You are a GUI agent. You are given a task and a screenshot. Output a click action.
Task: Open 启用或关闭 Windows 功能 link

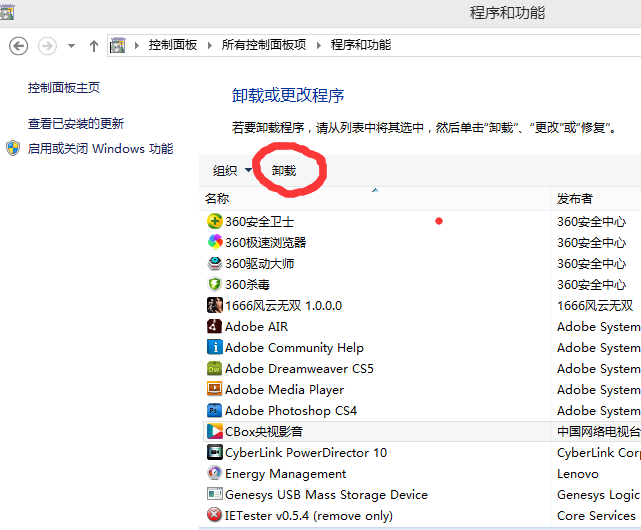coord(100,149)
